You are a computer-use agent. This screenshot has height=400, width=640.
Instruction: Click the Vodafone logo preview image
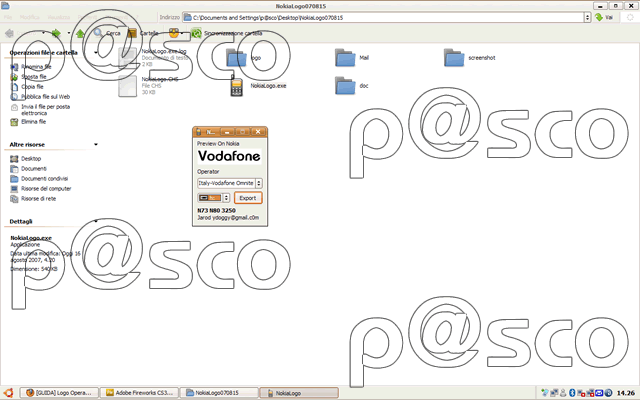tap(229, 156)
